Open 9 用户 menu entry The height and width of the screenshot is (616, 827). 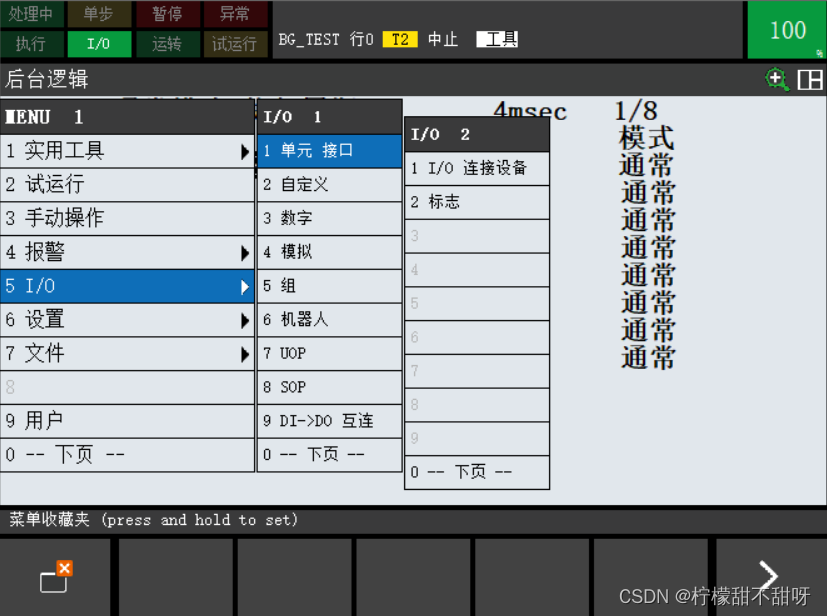[127, 421]
